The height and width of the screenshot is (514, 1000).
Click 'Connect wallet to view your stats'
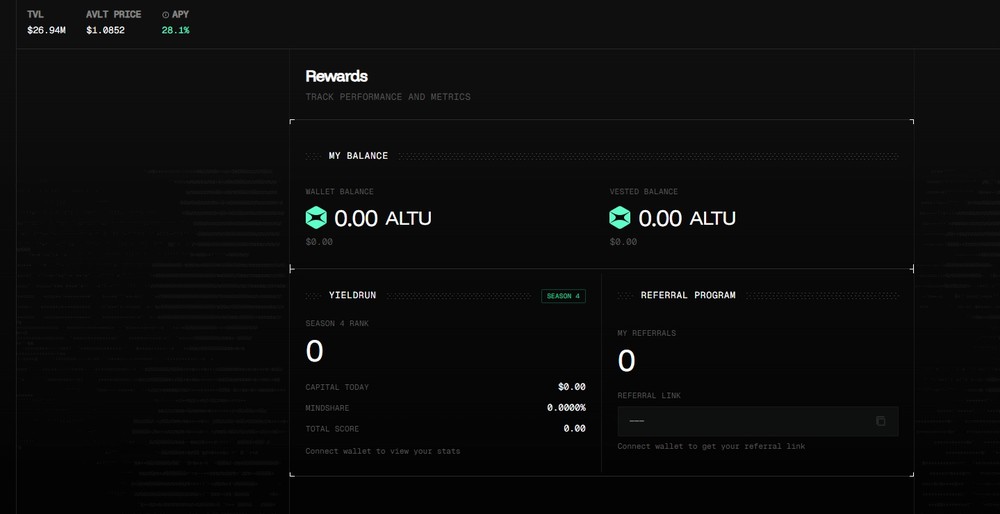383,451
